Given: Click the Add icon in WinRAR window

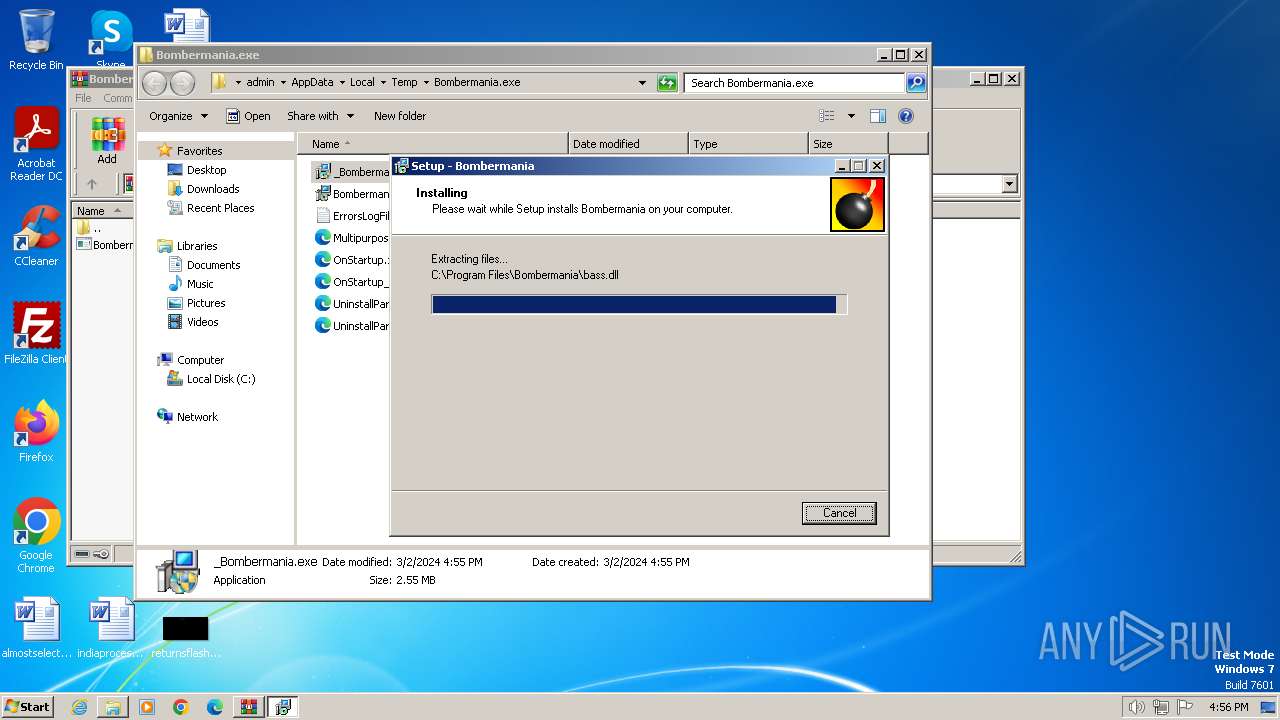Looking at the screenshot, I should pos(107,140).
